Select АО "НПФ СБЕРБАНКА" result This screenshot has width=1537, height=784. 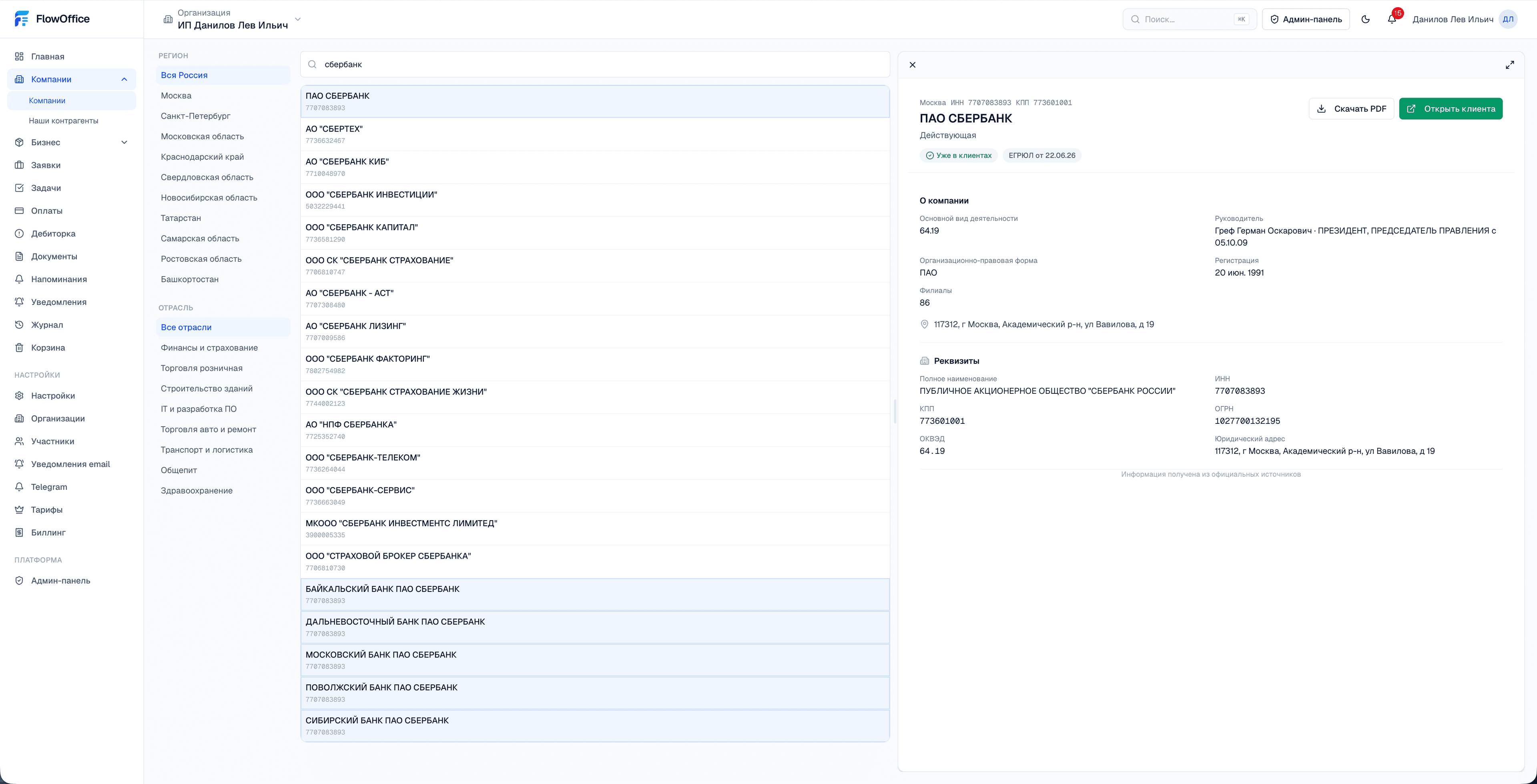click(x=595, y=430)
